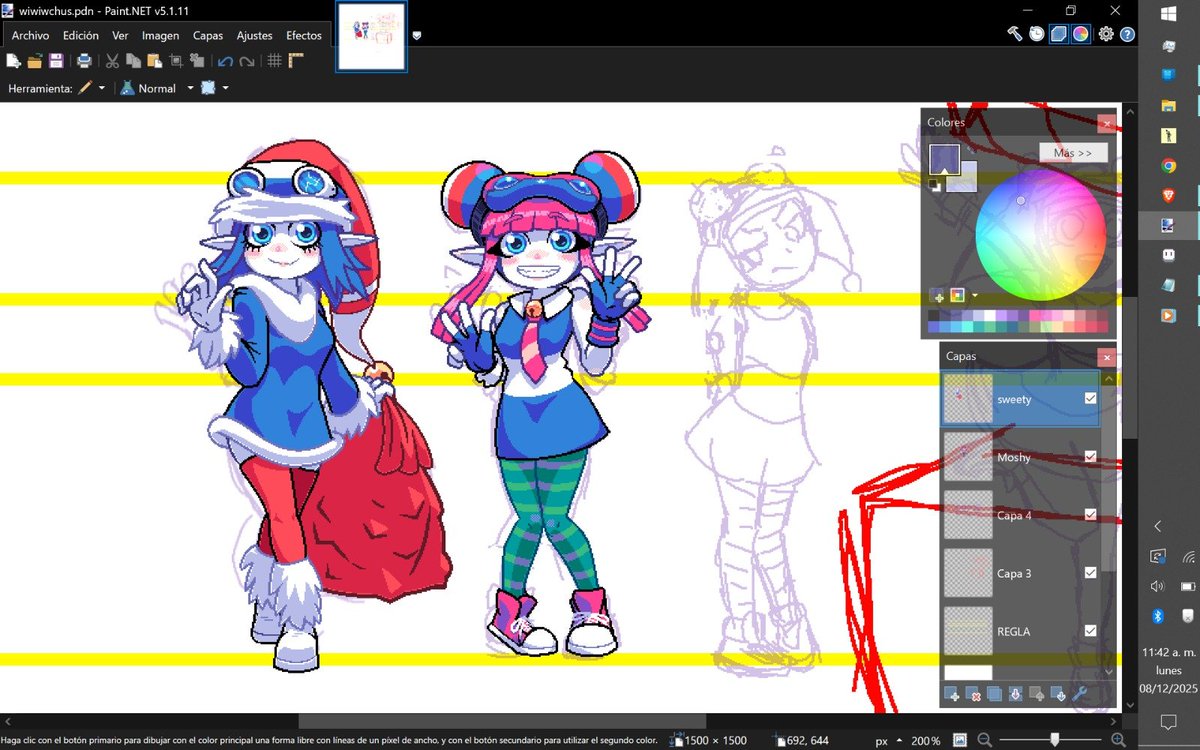Add a new layer with the plus icon

click(950, 693)
